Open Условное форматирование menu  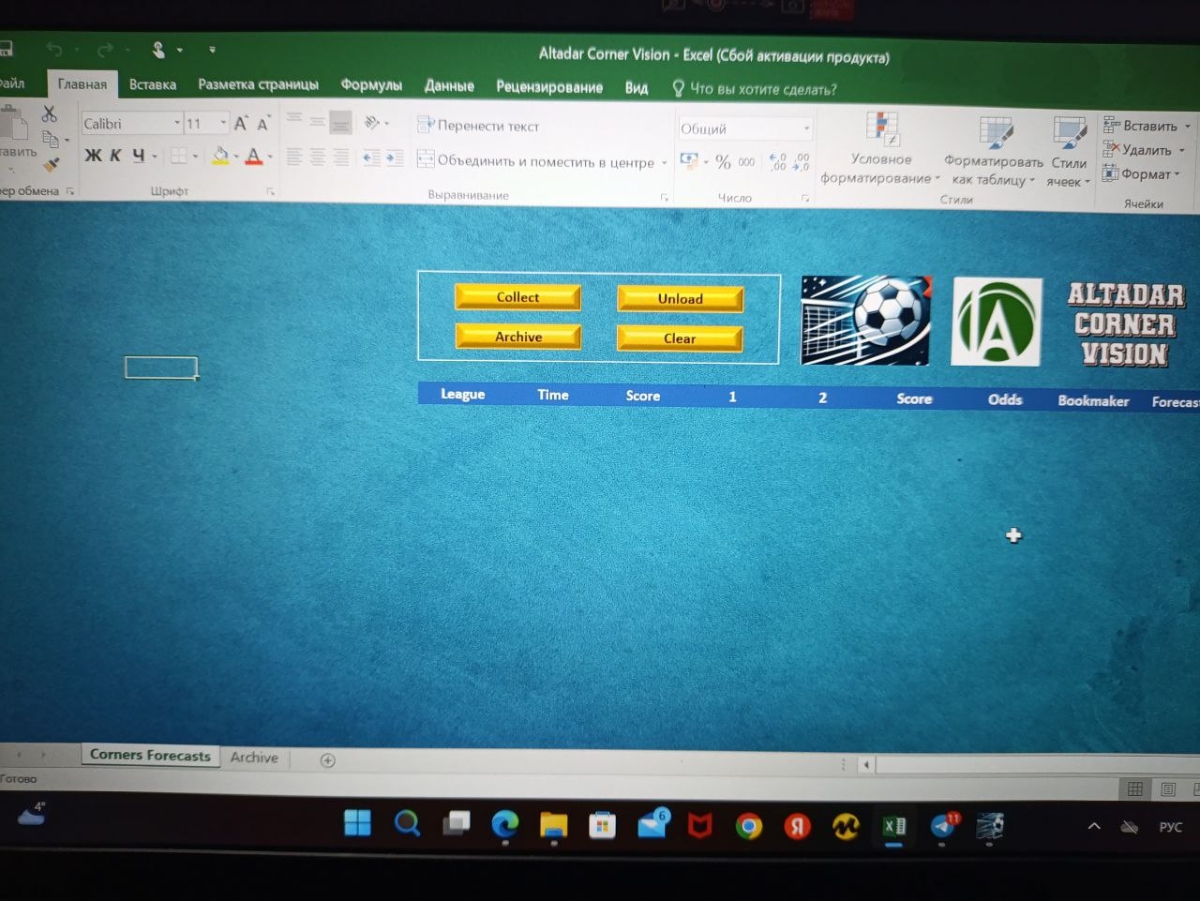[881, 149]
